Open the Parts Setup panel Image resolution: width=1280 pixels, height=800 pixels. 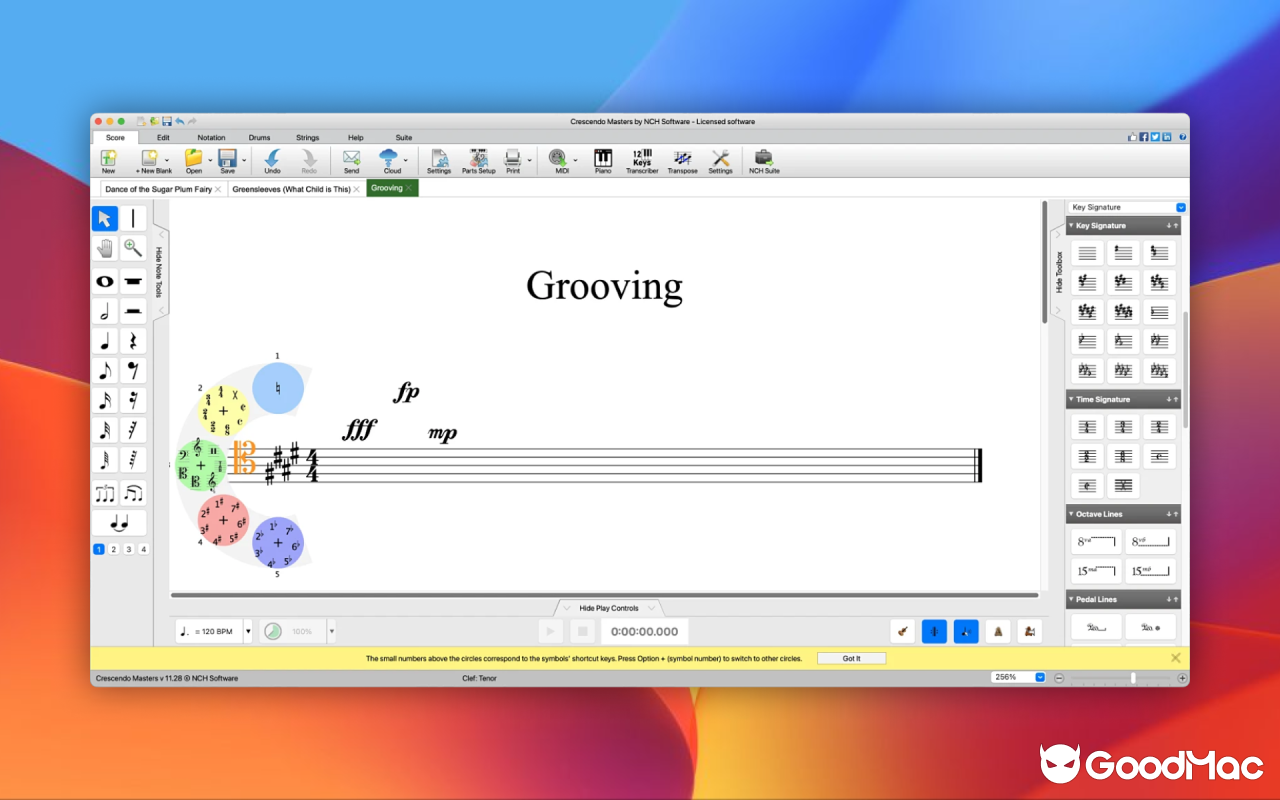pyautogui.click(x=478, y=160)
